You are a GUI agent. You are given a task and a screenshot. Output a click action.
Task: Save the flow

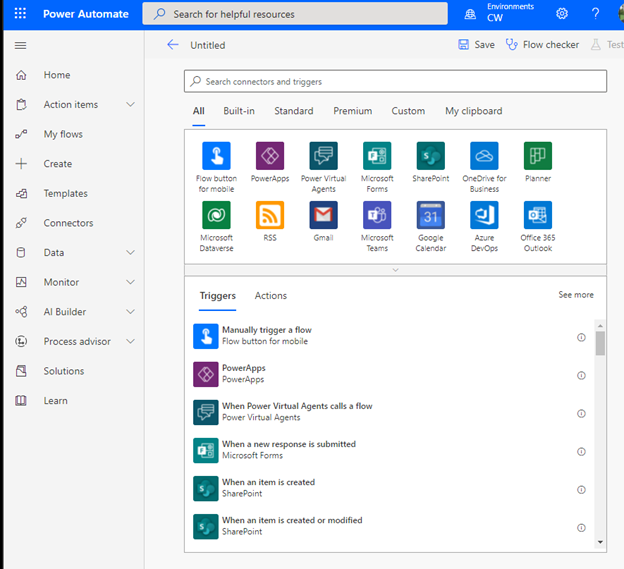tap(476, 45)
